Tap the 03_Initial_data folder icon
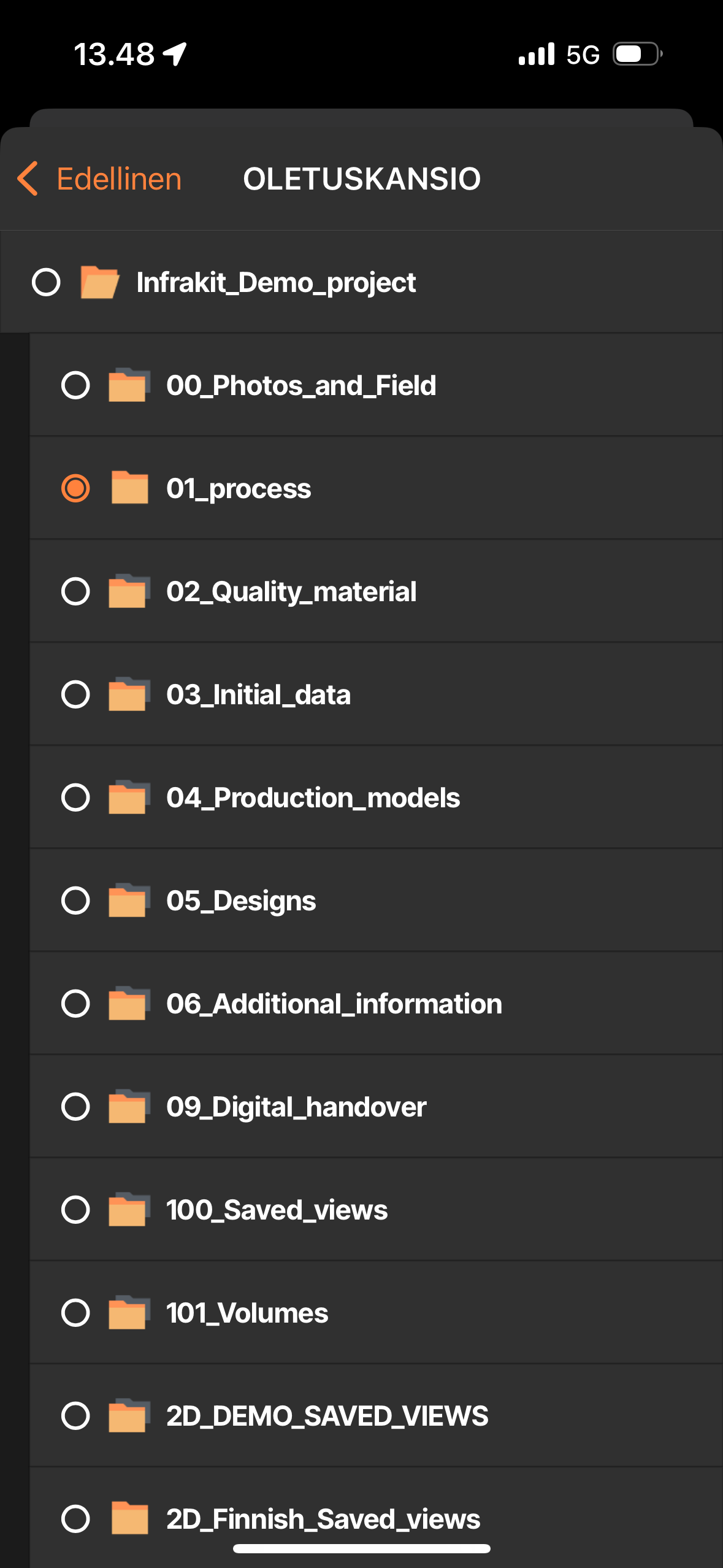The height and width of the screenshot is (1568, 723). tap(129, 694)
